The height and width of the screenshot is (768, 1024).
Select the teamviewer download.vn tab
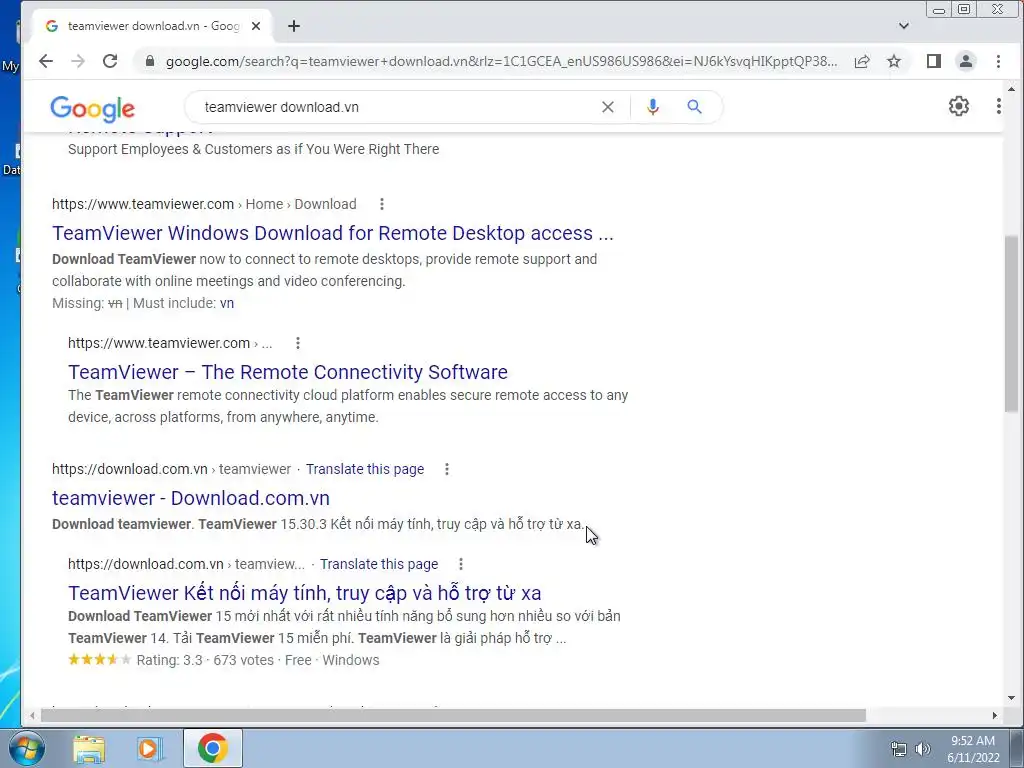(x=153, y=26)
